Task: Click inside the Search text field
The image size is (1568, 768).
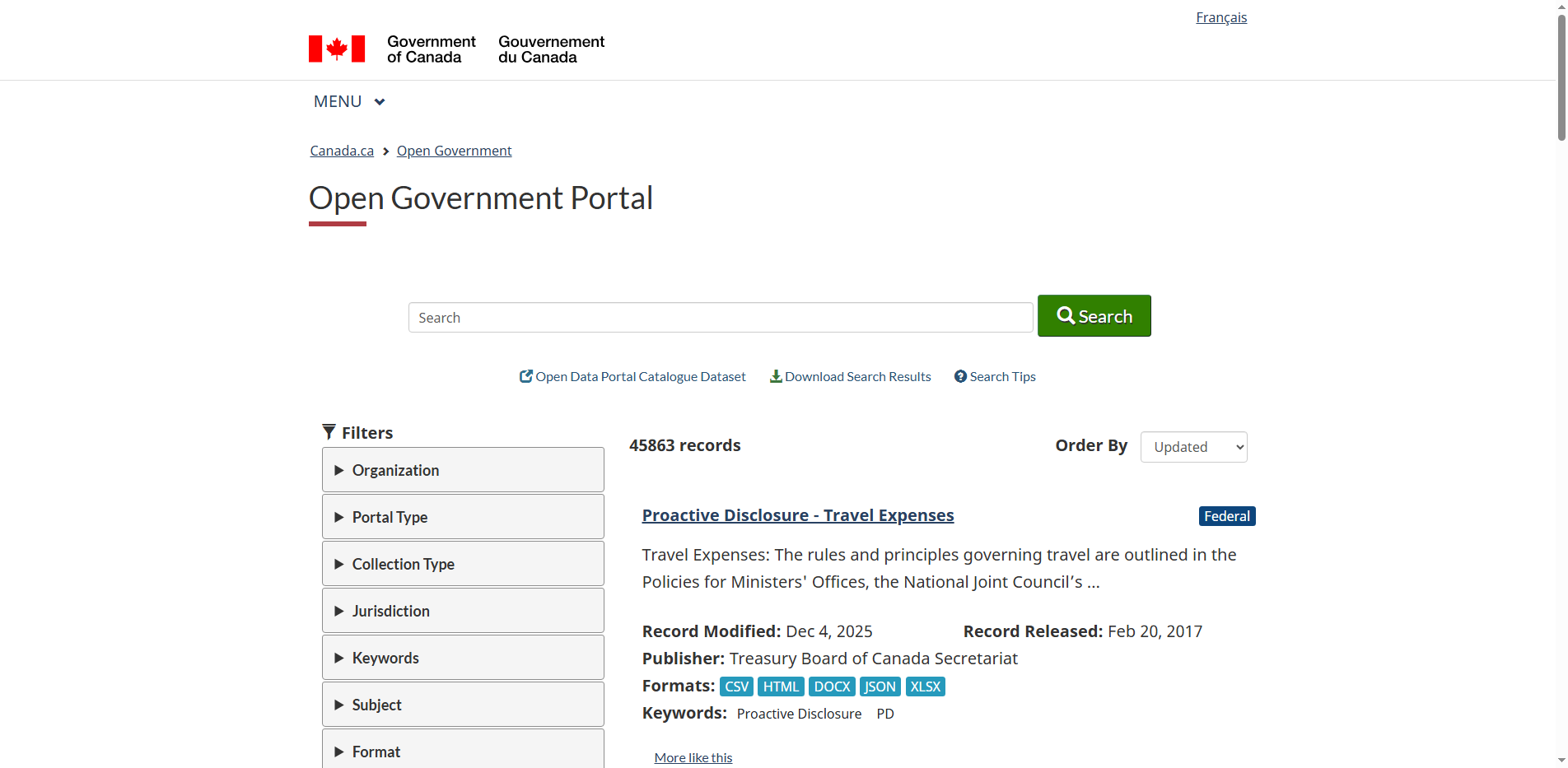Action: click(x=720, y=317)
